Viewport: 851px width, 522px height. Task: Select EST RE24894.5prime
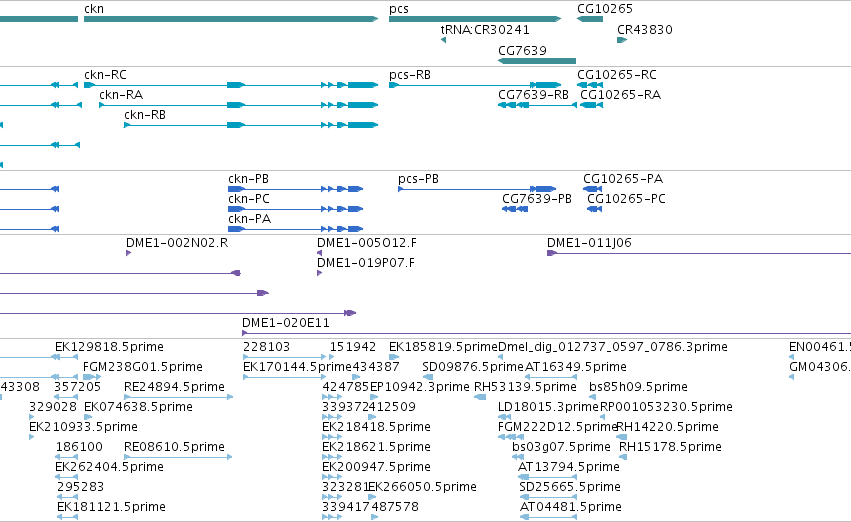[x=174, y=386]
